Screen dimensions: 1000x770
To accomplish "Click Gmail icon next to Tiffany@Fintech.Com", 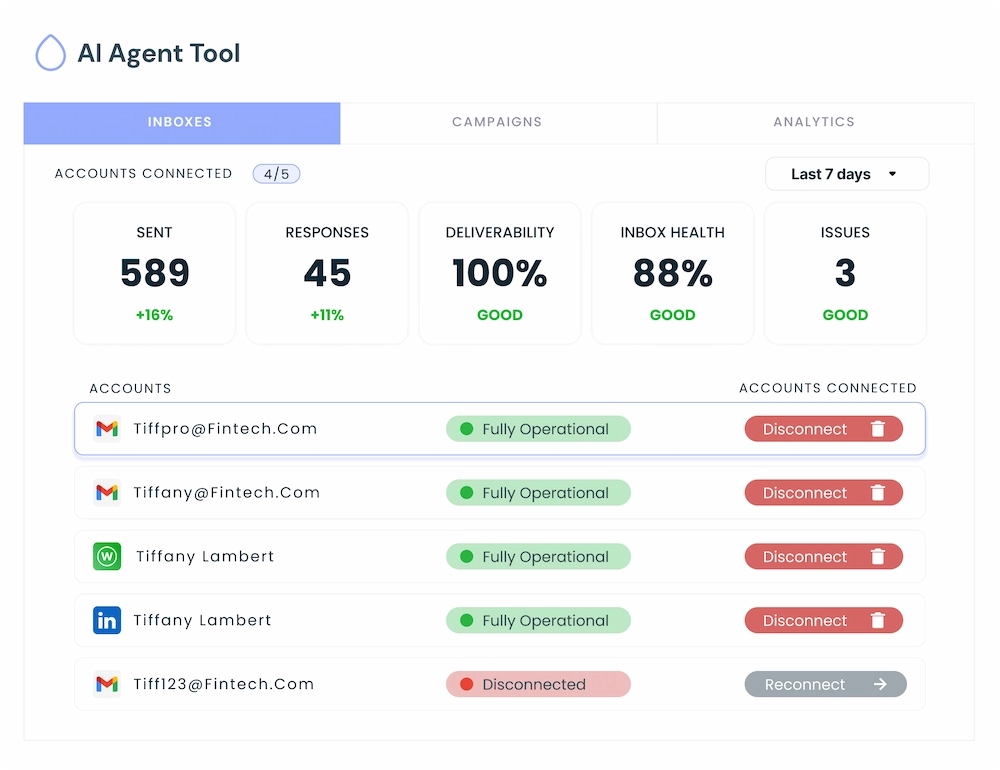I will (x=107, y=492).
